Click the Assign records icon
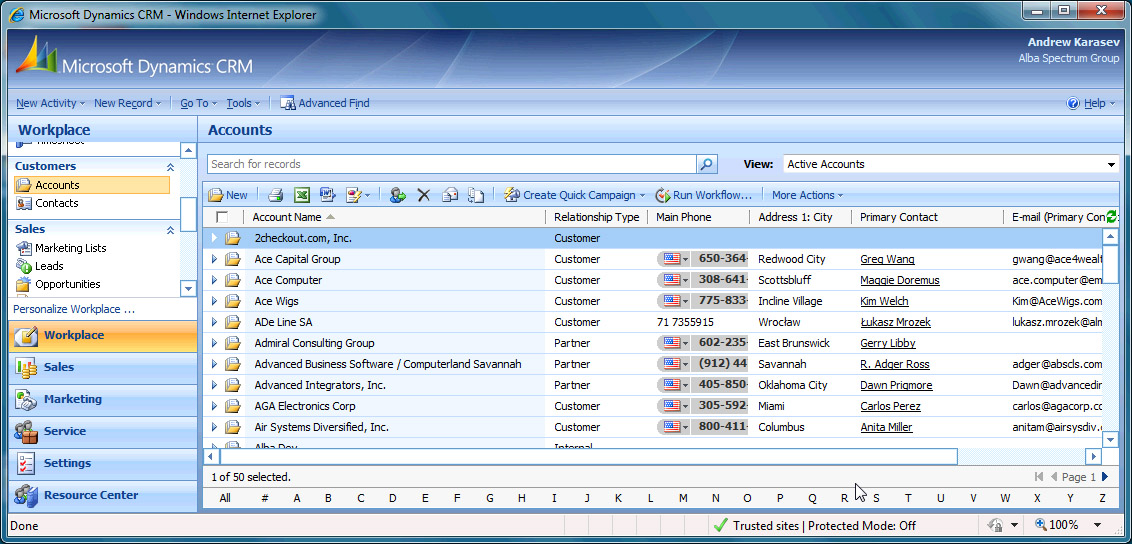1132x544 pixels. click(x=397, y=195)
